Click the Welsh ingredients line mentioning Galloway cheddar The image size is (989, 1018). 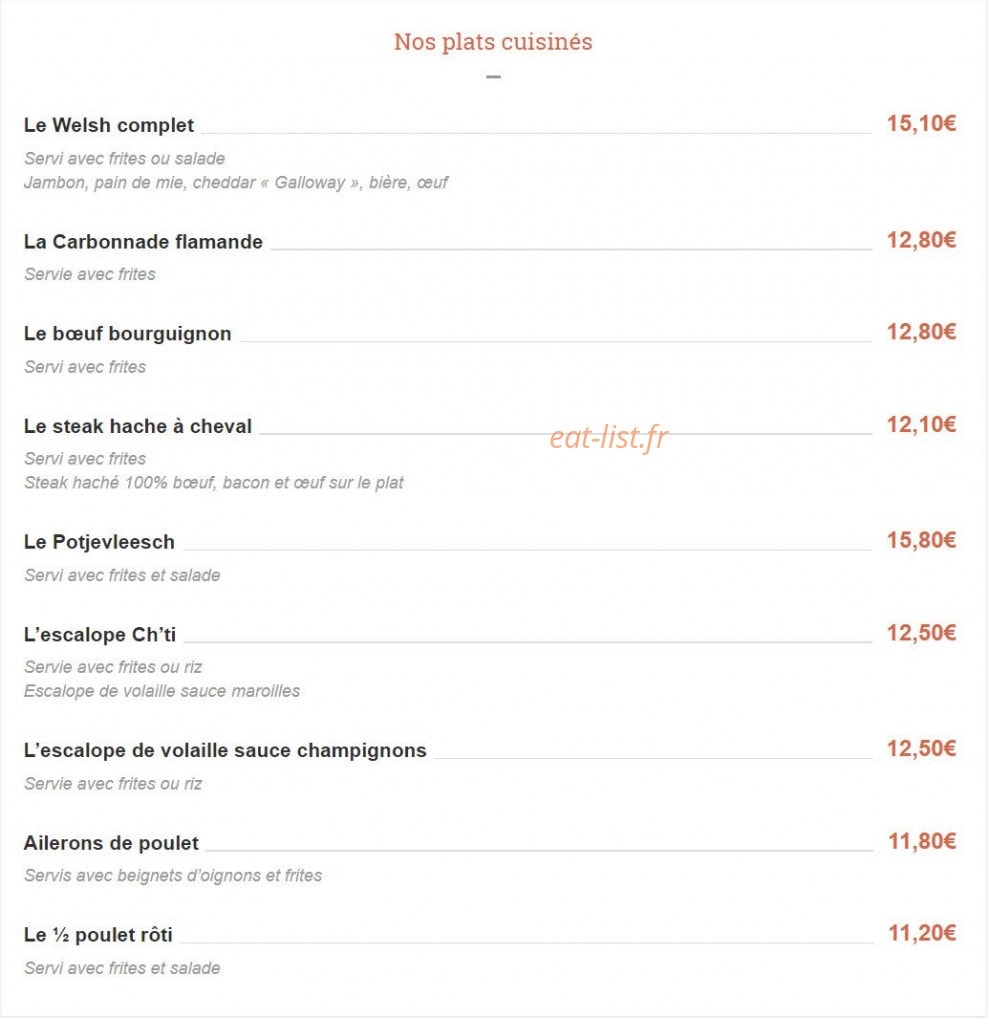point(236,182)
